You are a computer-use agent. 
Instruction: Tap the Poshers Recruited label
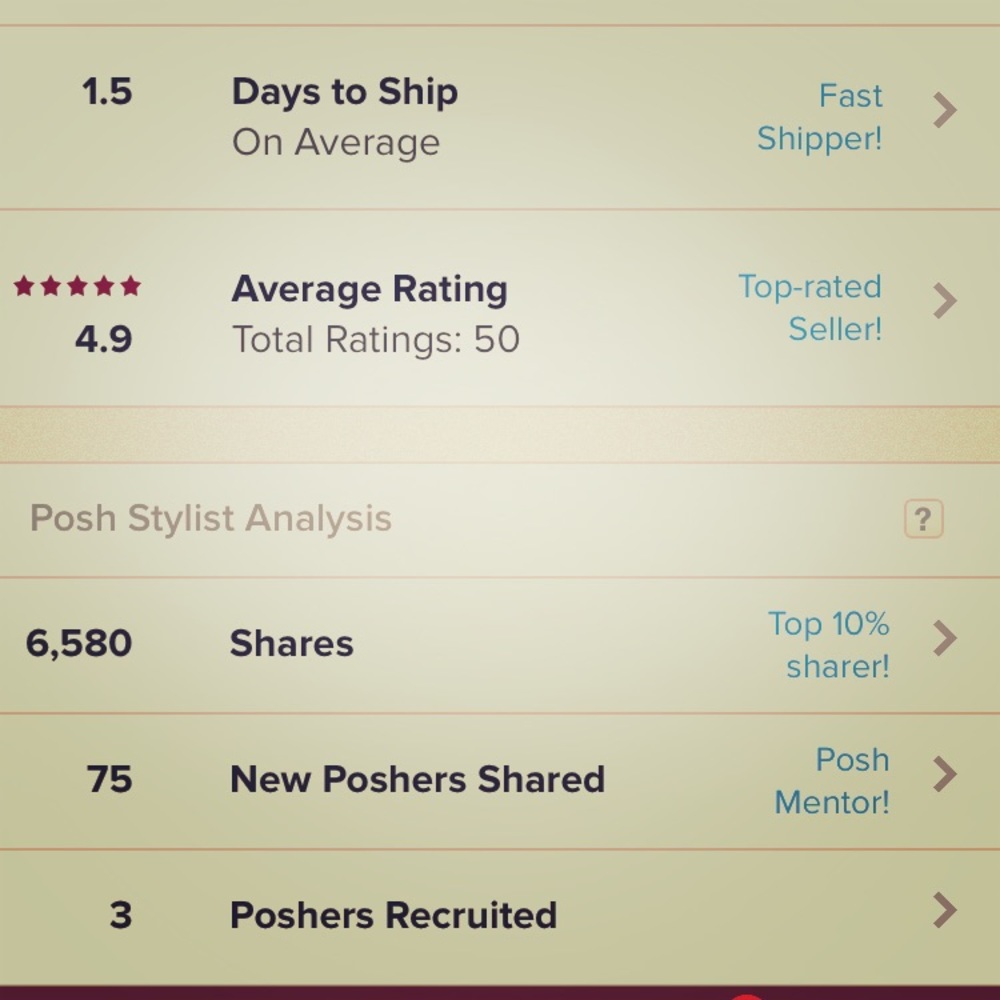pos(393,915)
